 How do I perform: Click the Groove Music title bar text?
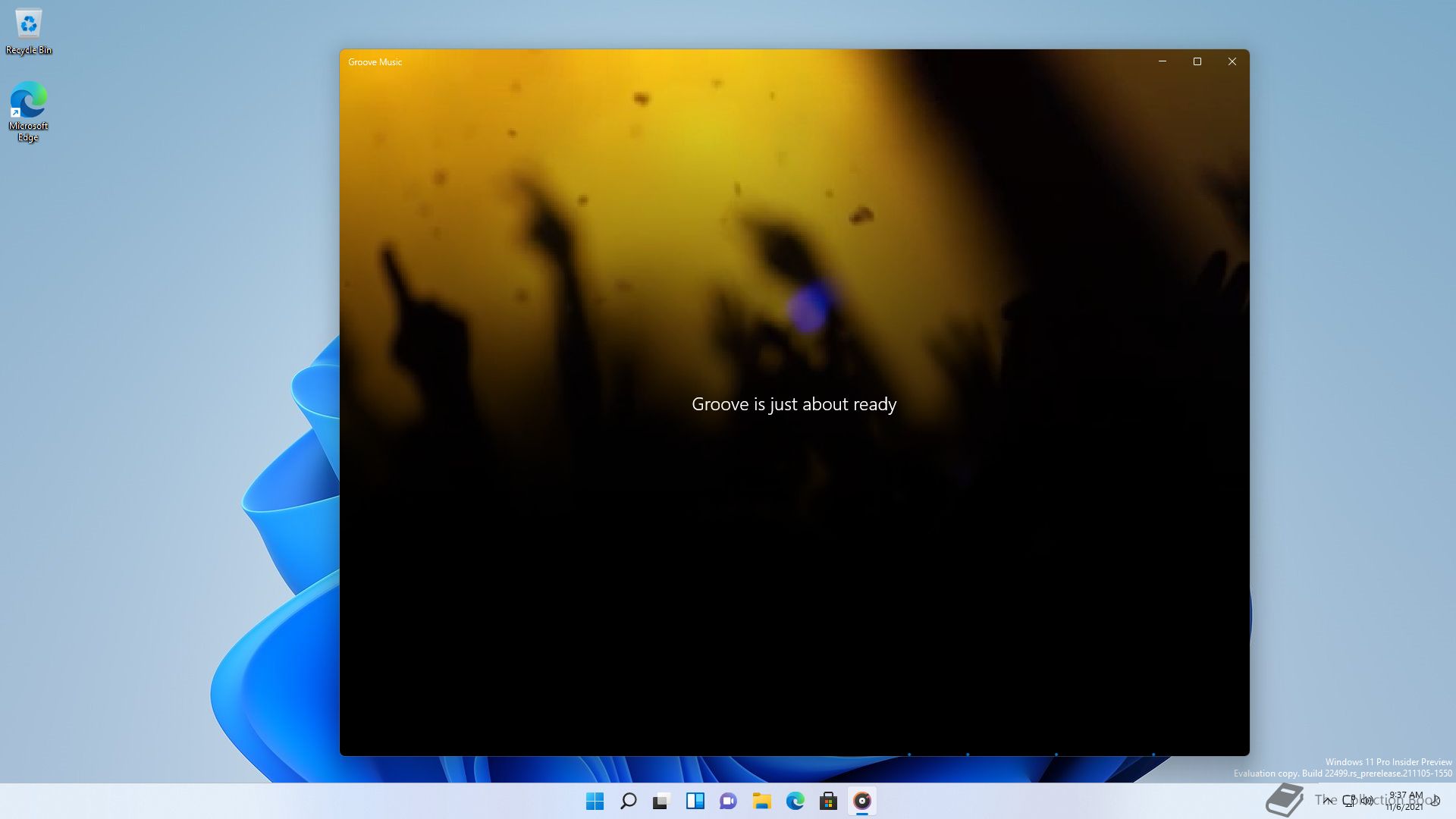(x=375, y=62)
